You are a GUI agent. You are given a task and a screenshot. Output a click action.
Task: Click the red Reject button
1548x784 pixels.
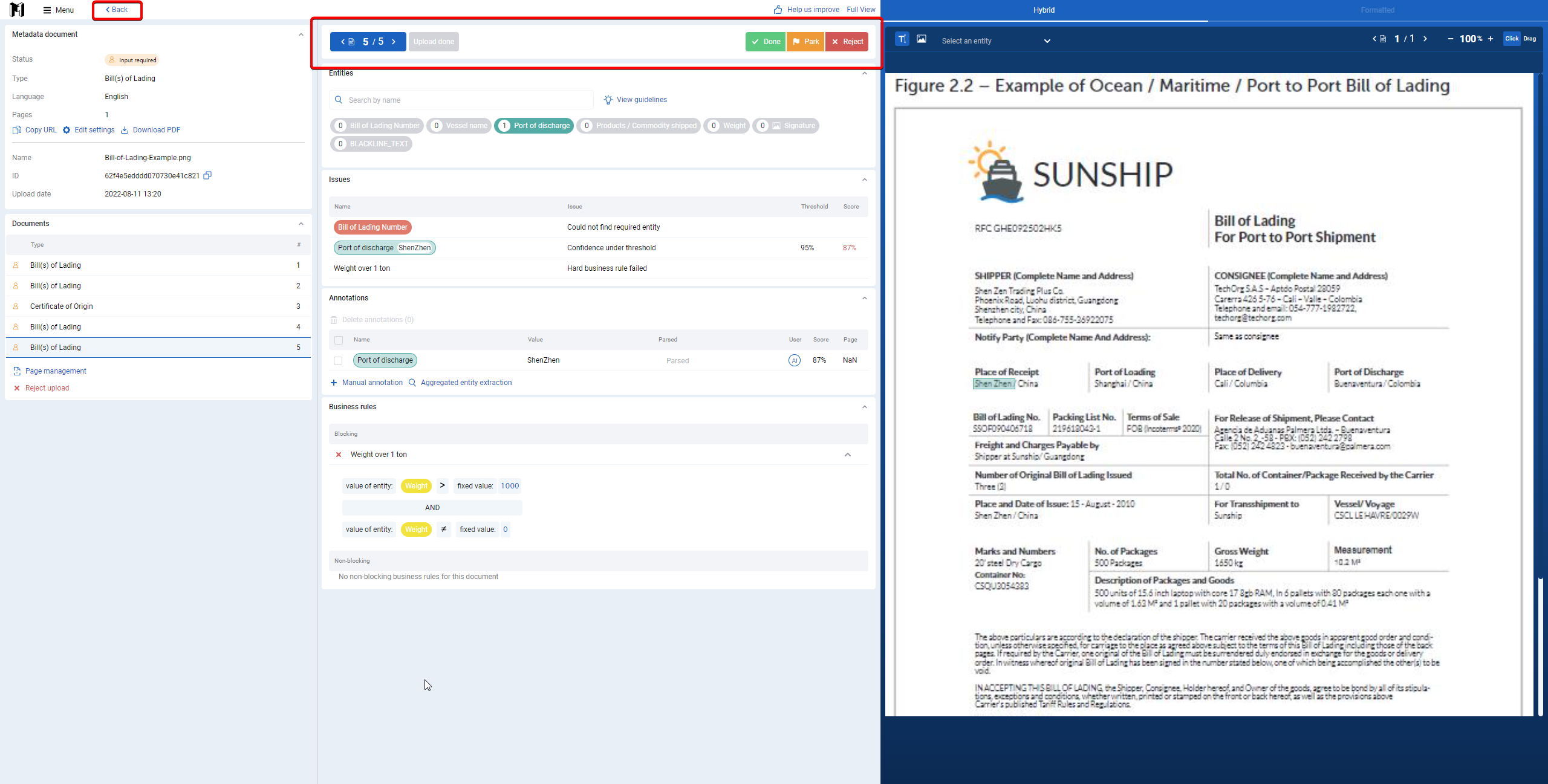(x=847, y=42)
